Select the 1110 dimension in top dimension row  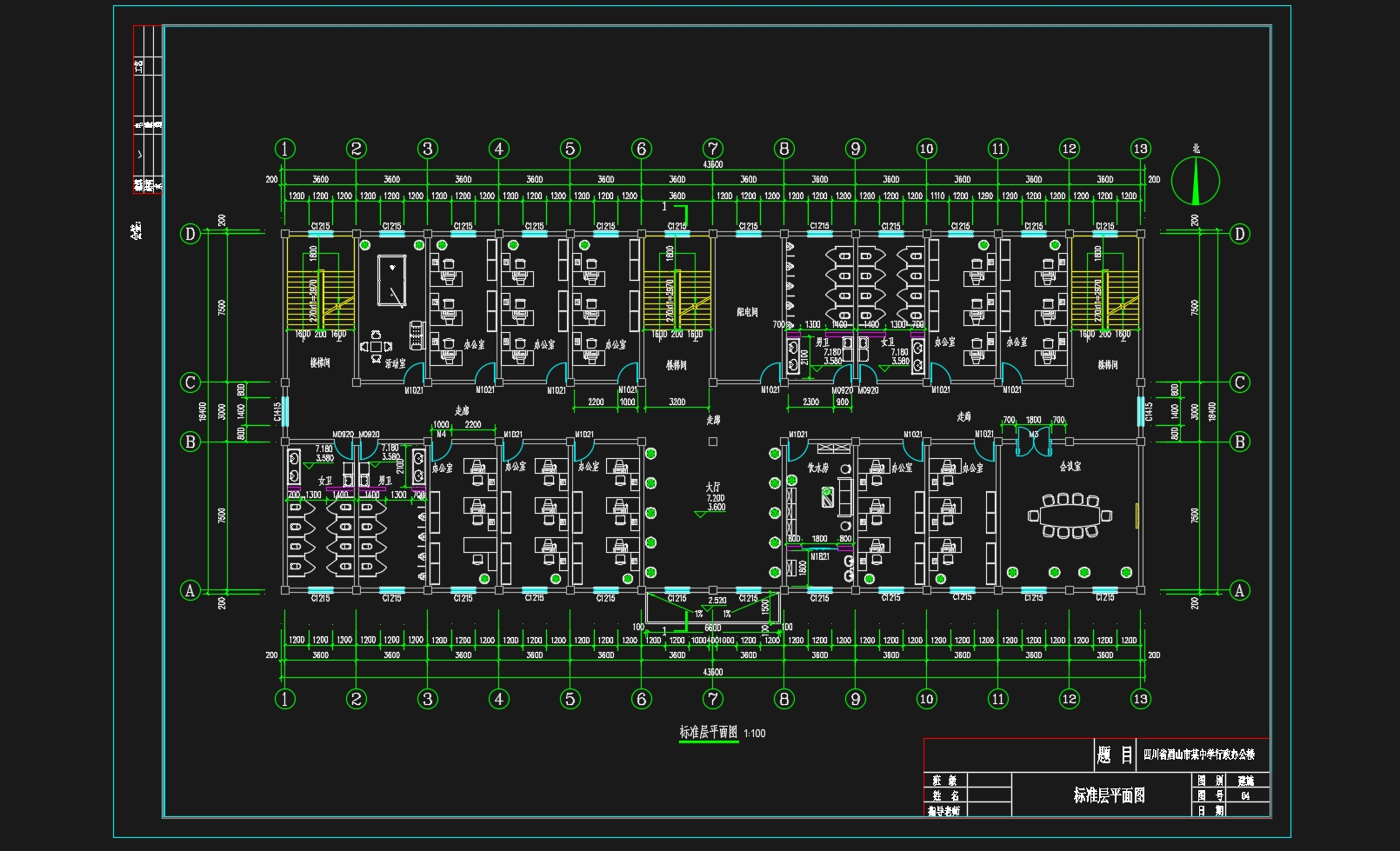pos(937,196)
